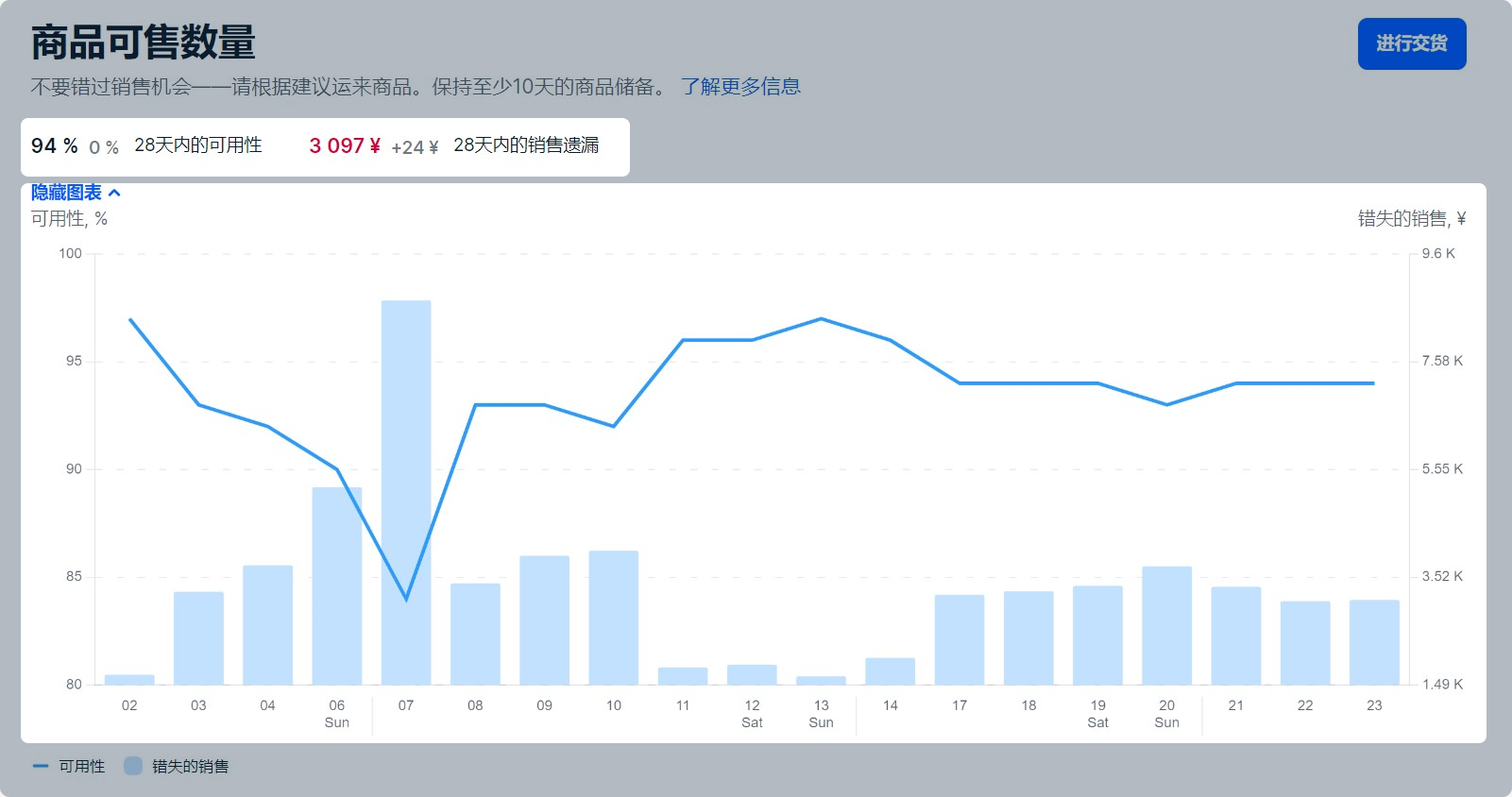
Task: Click the bar for date 08
Action: coord(475,635)
